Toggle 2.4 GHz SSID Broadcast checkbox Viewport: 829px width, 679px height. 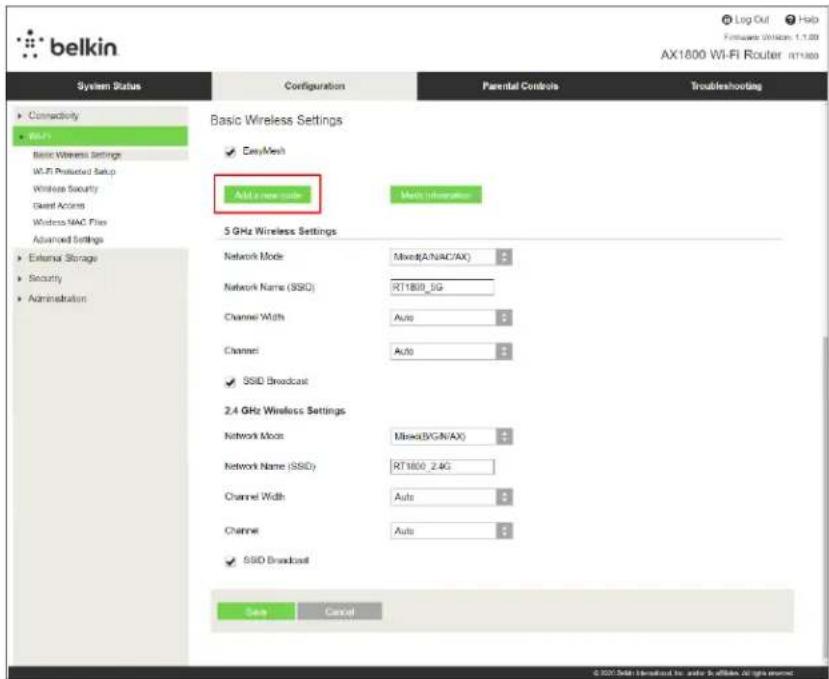[x=230, y=561]
